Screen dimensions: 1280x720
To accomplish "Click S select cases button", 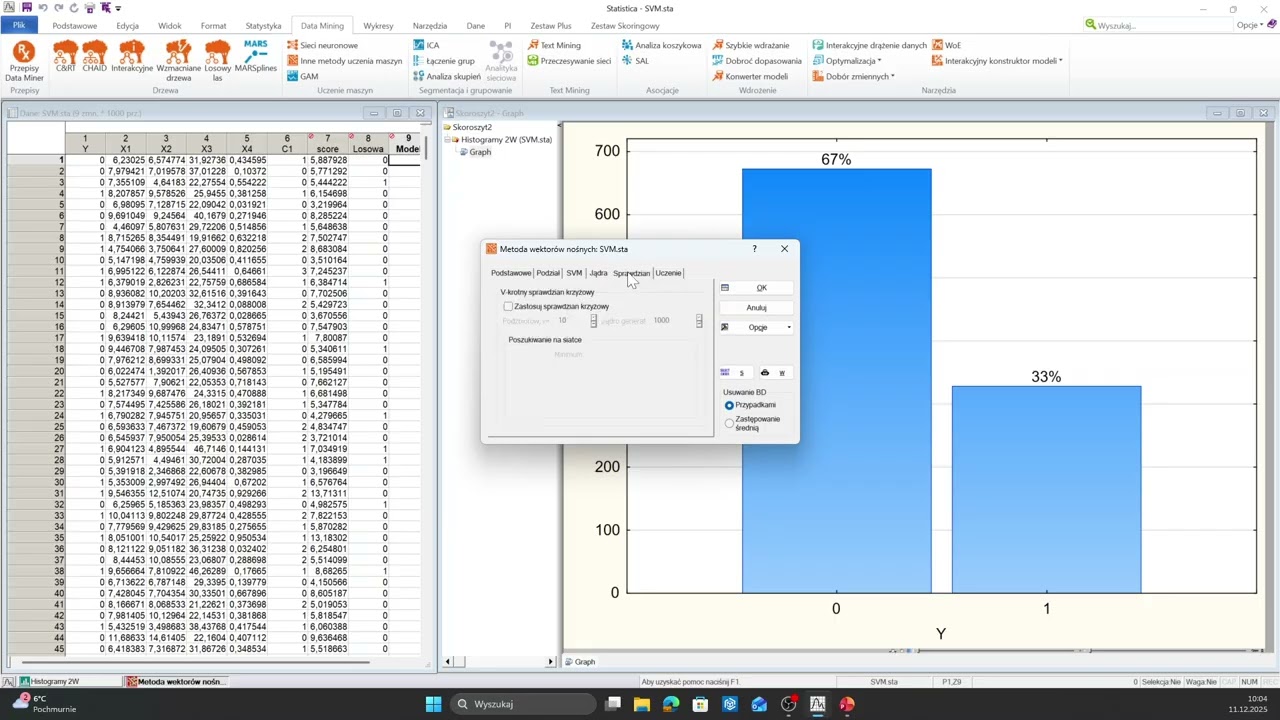I will click(735, 373).
